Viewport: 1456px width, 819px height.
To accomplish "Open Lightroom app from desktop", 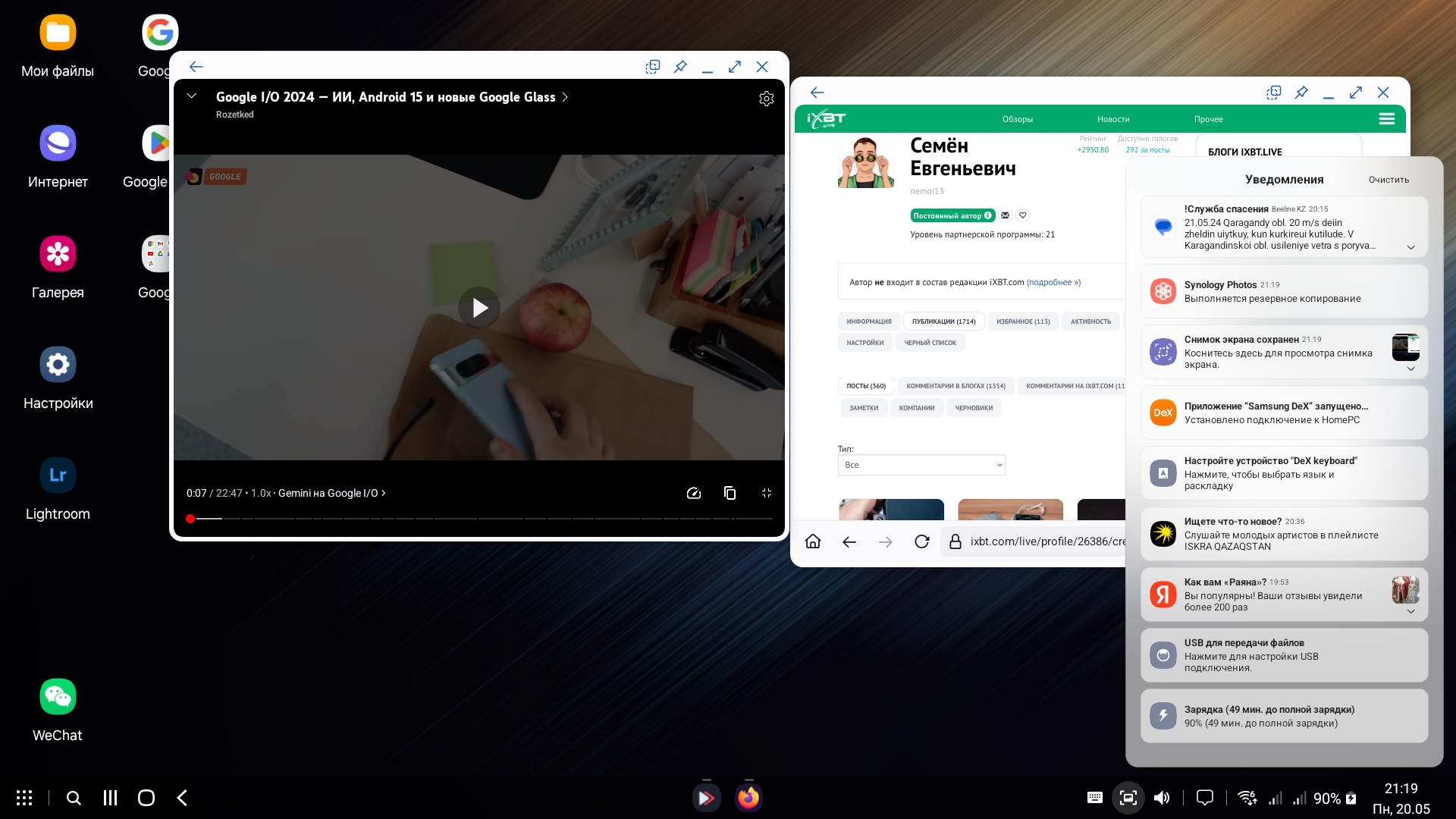I will click(58, 475).
